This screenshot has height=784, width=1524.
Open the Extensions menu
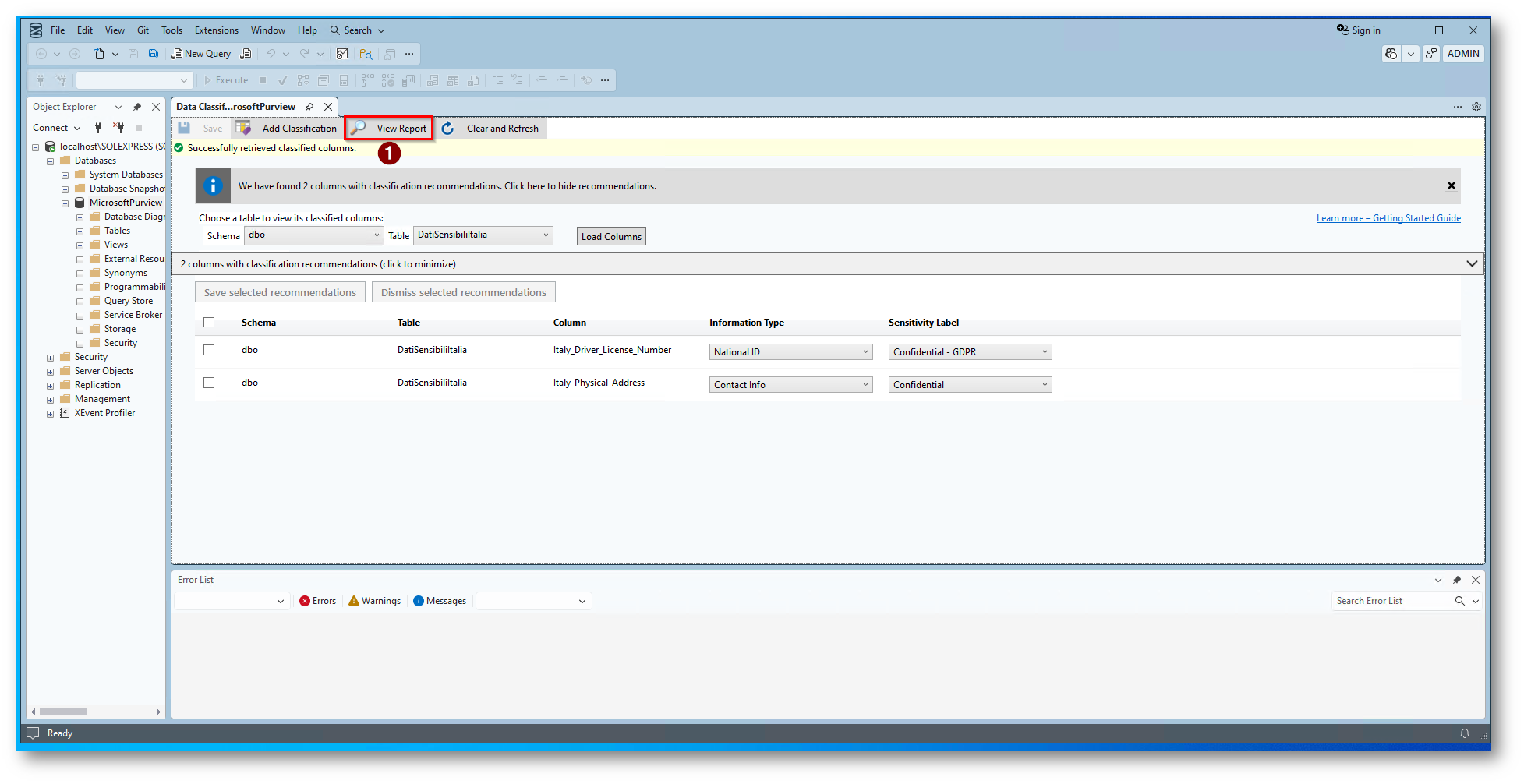[216, 30]
